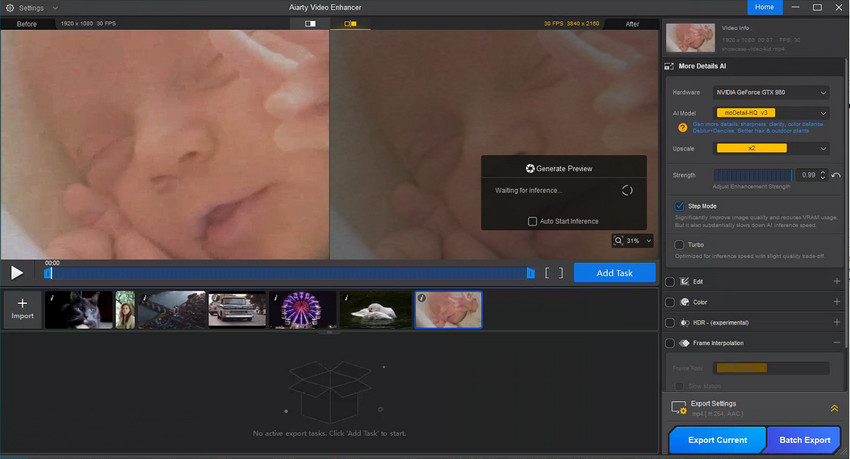Click the HDR section icon
This screenshot has height=459, width=850.
684,322
